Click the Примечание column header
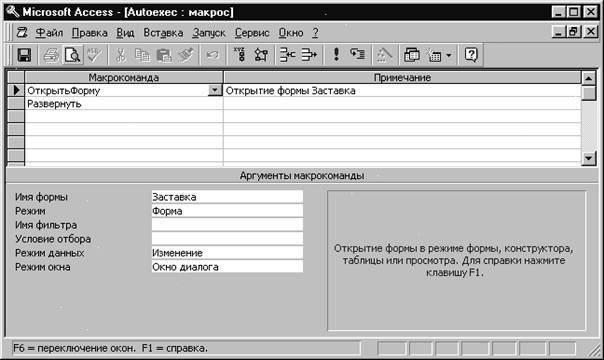The width and height of the screenshot is (604, 360). [402, 77]
